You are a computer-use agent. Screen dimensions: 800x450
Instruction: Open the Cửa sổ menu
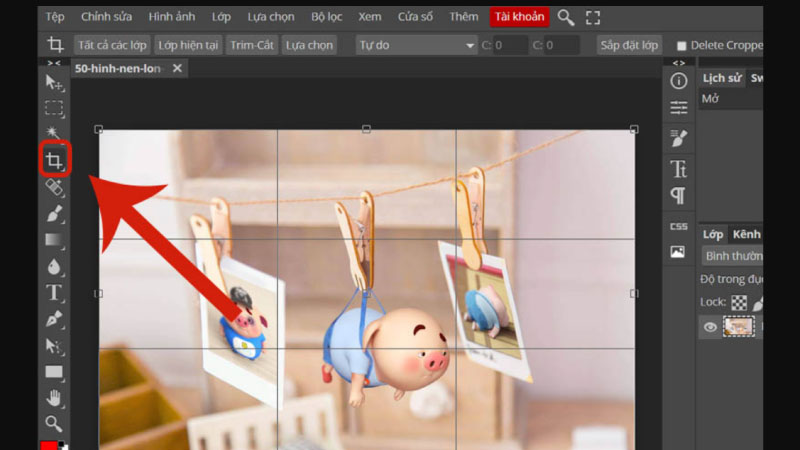click(x=415, y=17)
